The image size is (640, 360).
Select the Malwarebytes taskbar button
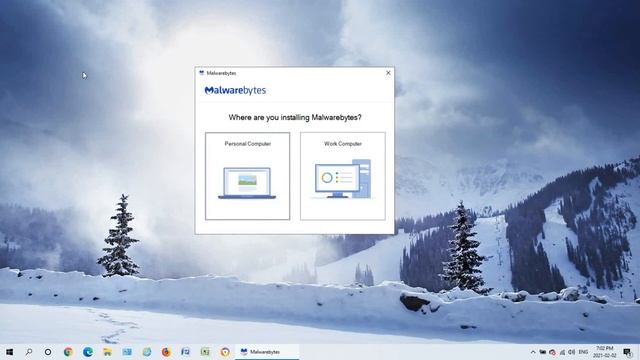coord(267,352)
